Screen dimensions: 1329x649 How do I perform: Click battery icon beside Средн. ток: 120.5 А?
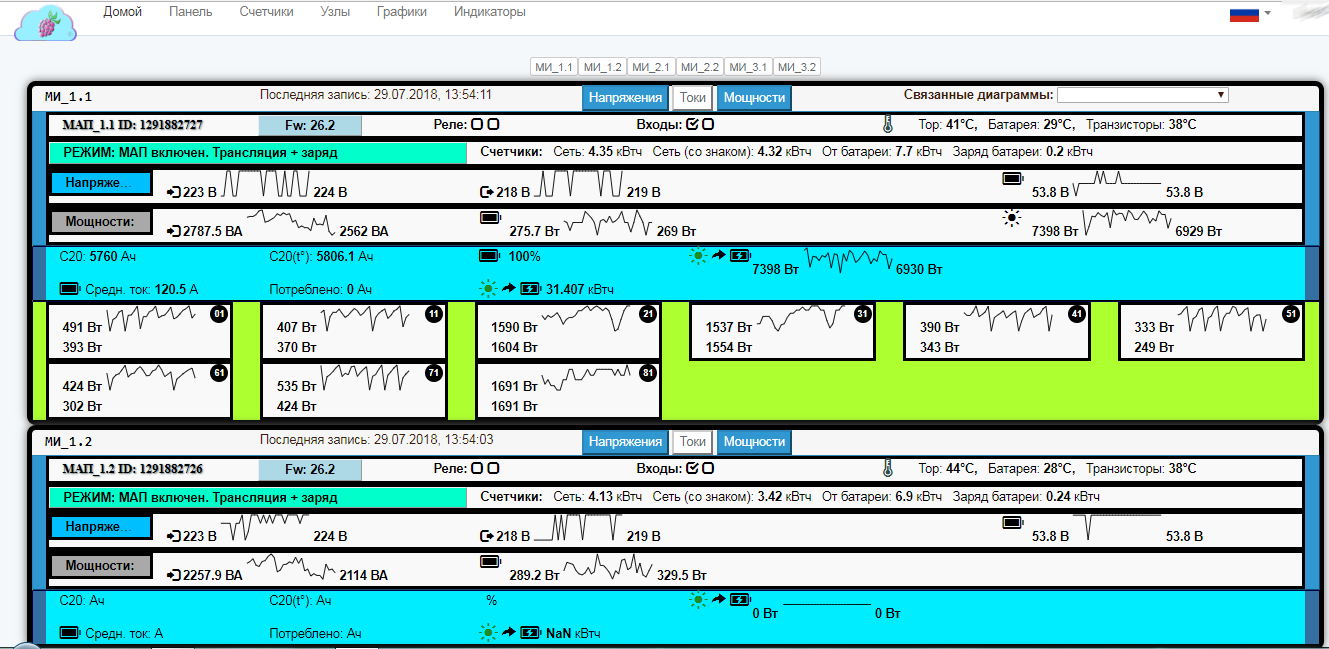click(x=69, y=289)
